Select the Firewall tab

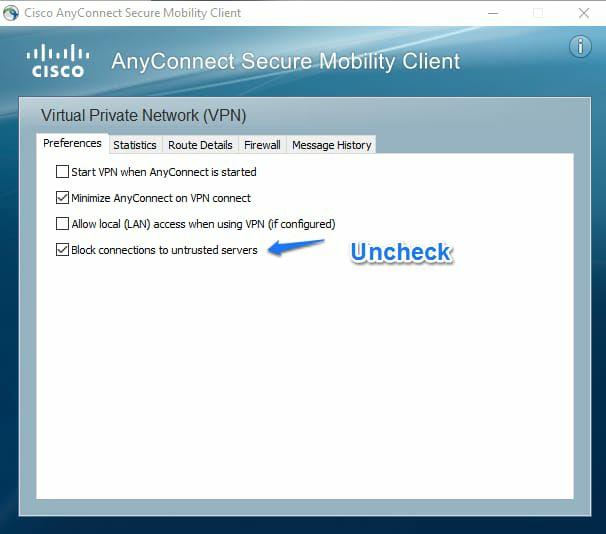point(263,145)
